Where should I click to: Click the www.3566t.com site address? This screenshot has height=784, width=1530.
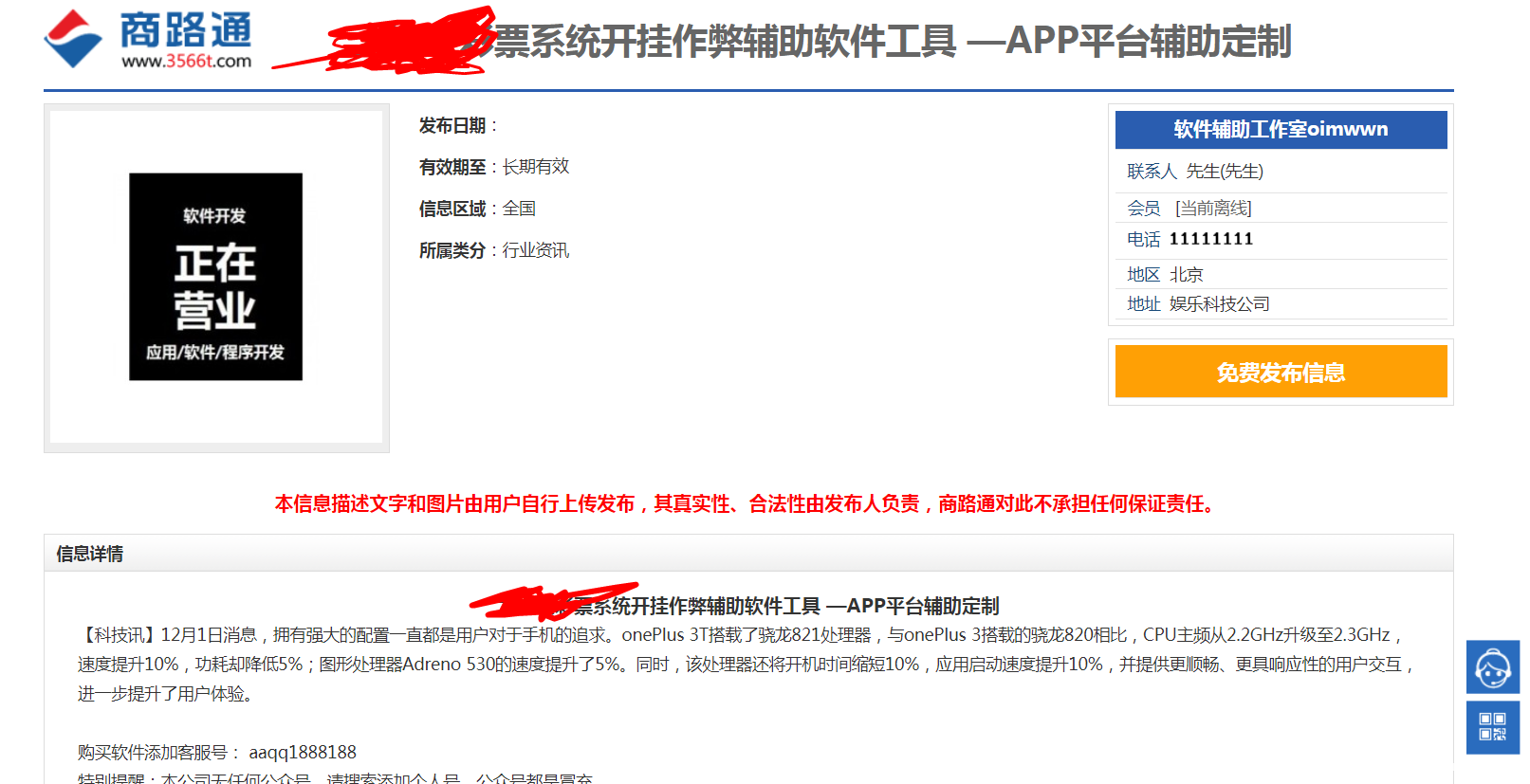point(186,62)
